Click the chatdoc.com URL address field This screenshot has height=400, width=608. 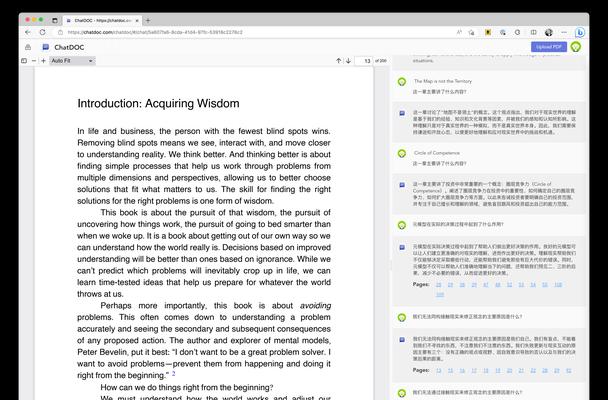click(155, 32)
